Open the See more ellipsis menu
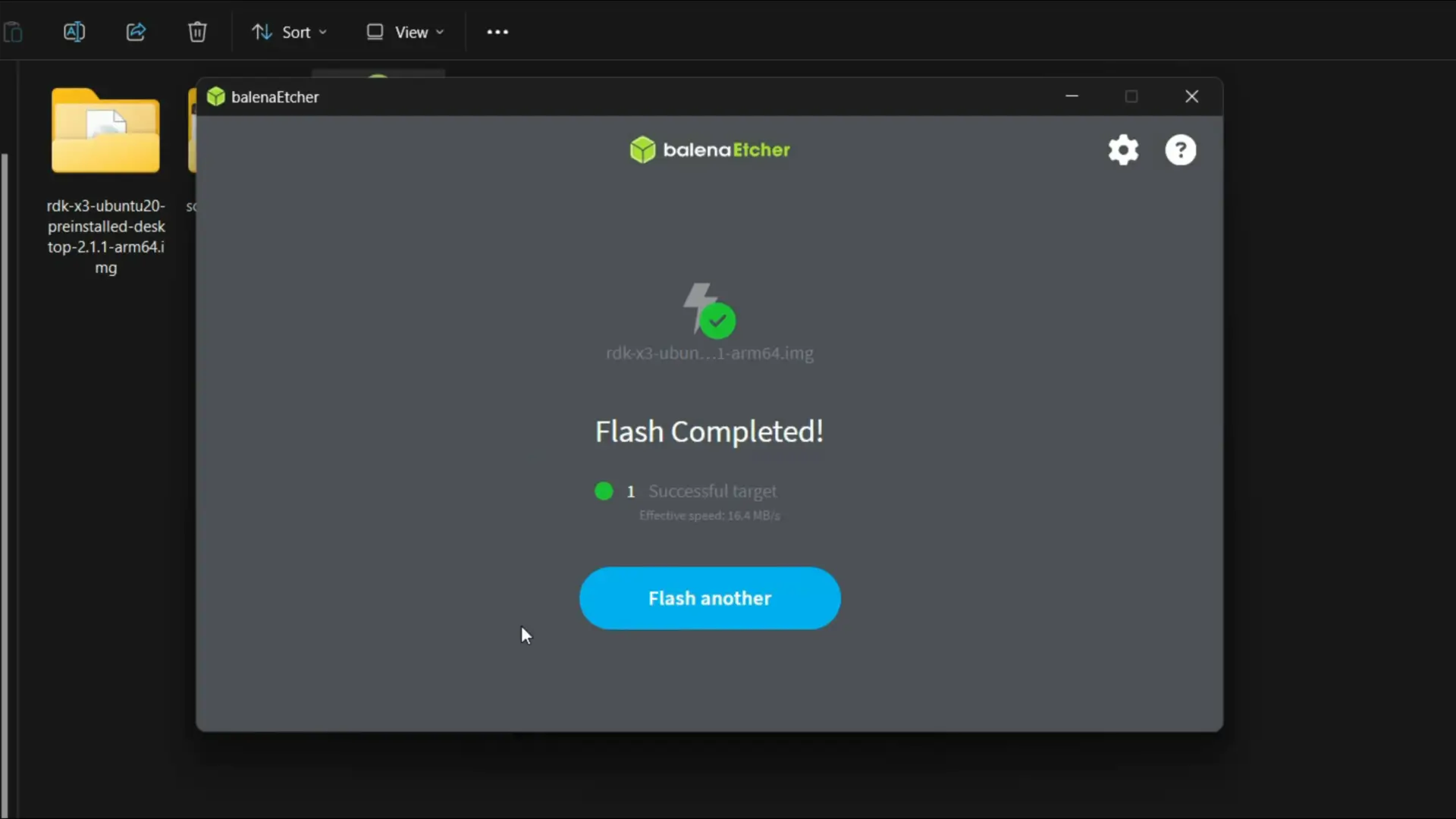This screenshot has height=819, width=1456. tap(497, 32)
